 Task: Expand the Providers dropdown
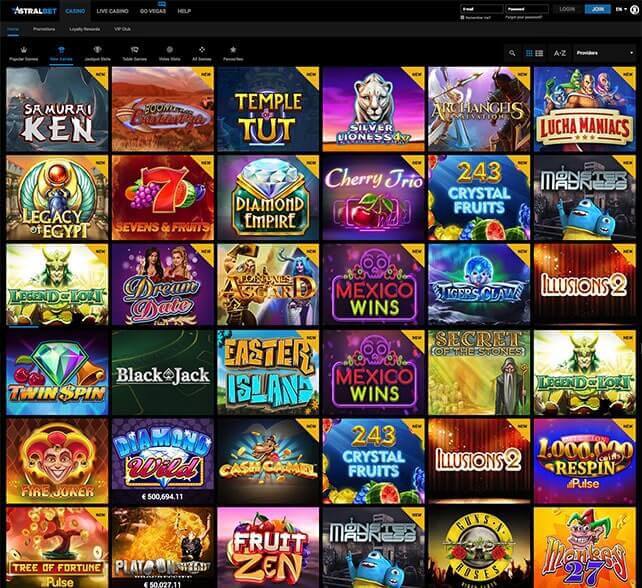click(605, 53)
